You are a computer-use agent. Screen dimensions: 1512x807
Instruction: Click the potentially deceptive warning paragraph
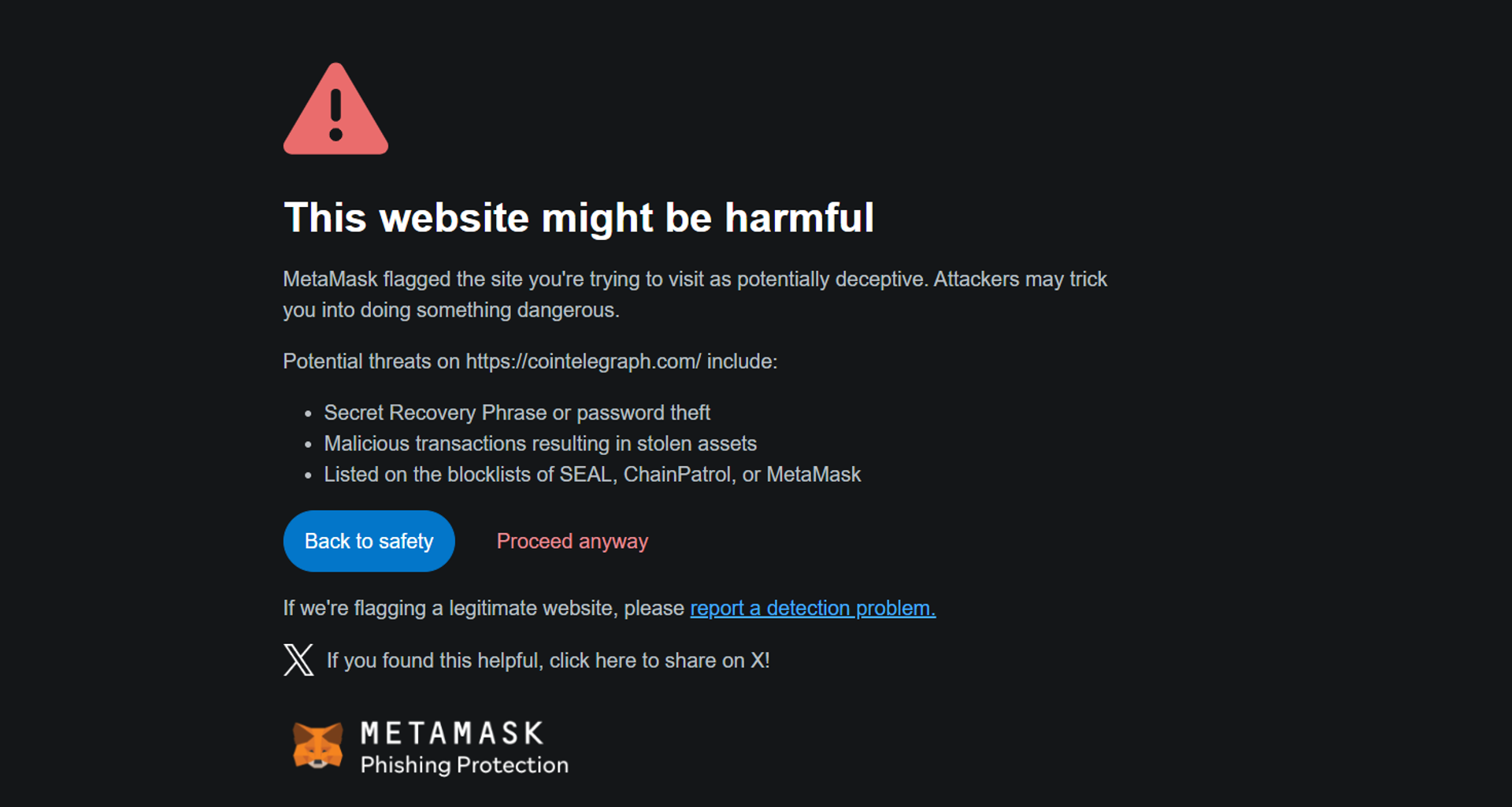click(695, 294)
